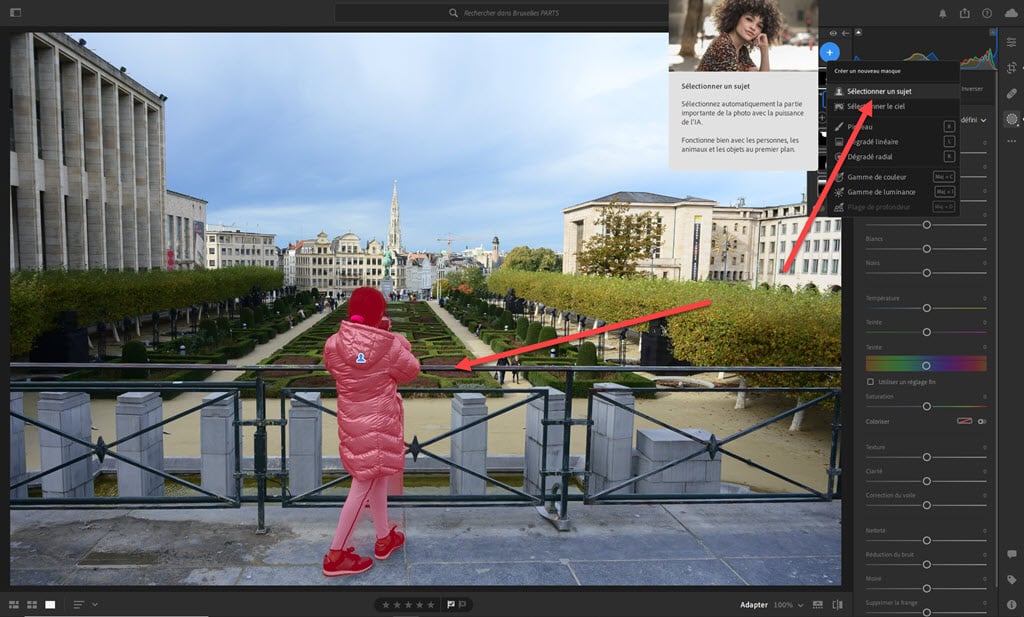Click the back arrow in the mask panel
The image size is (1024, 617).
coord(846,33)
